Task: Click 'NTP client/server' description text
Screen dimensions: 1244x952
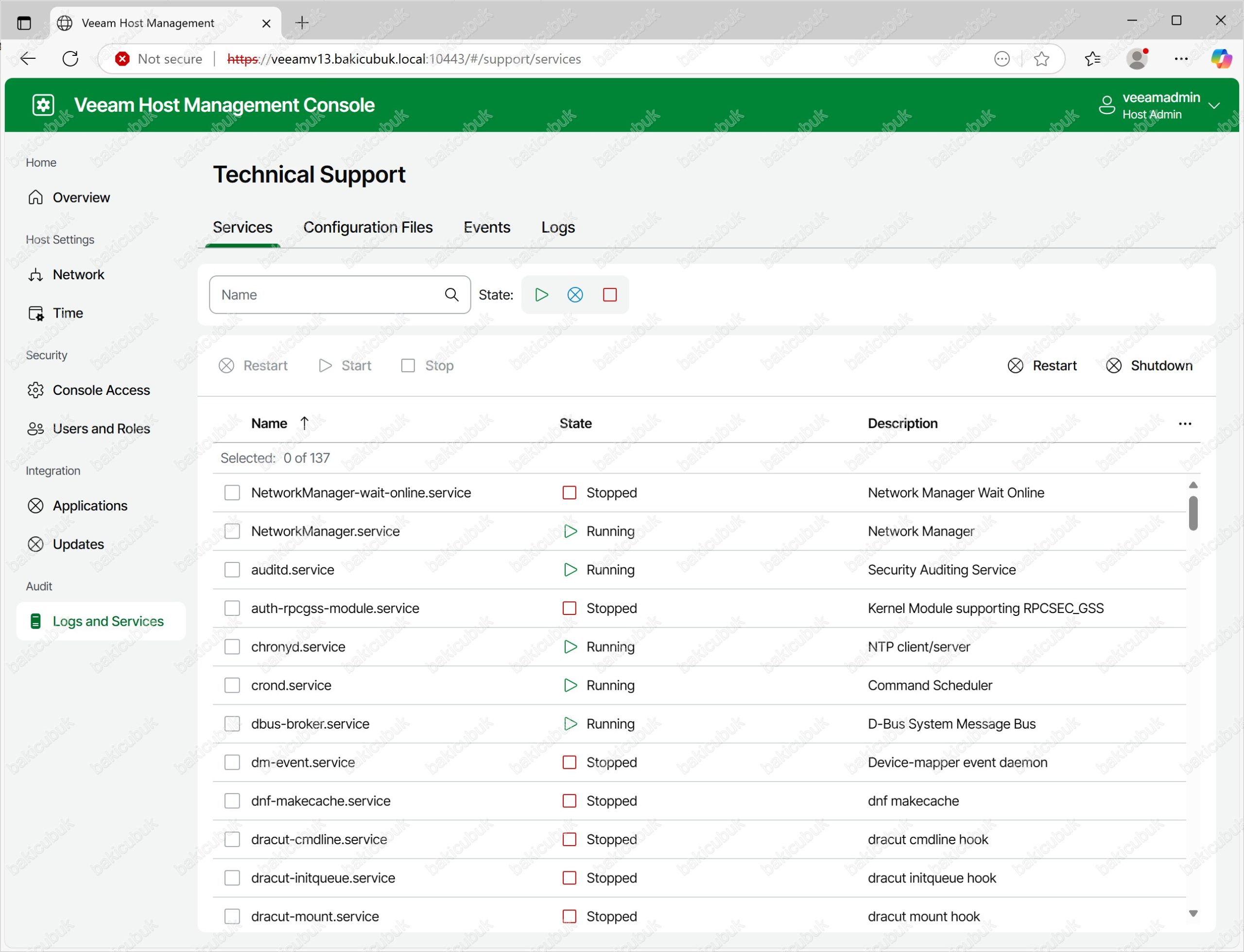Action: tap(918, 646)
